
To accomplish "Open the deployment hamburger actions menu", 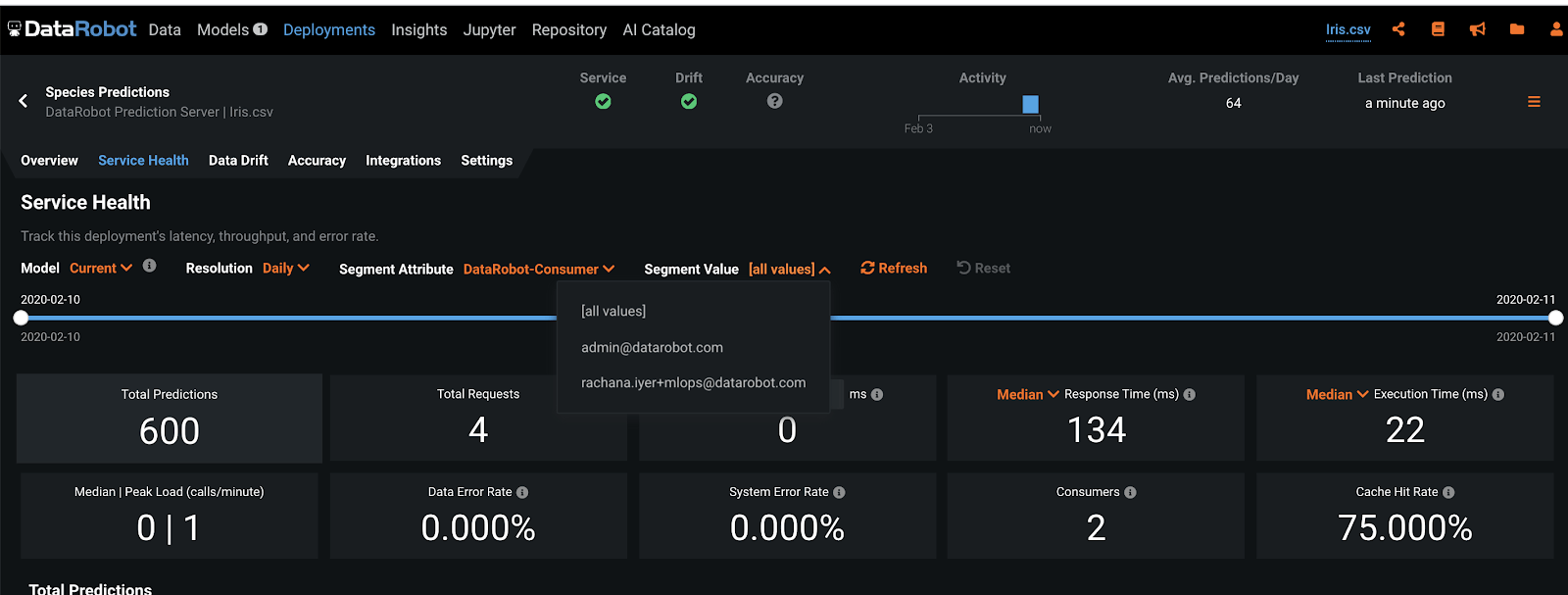I will coord(1534,102).
